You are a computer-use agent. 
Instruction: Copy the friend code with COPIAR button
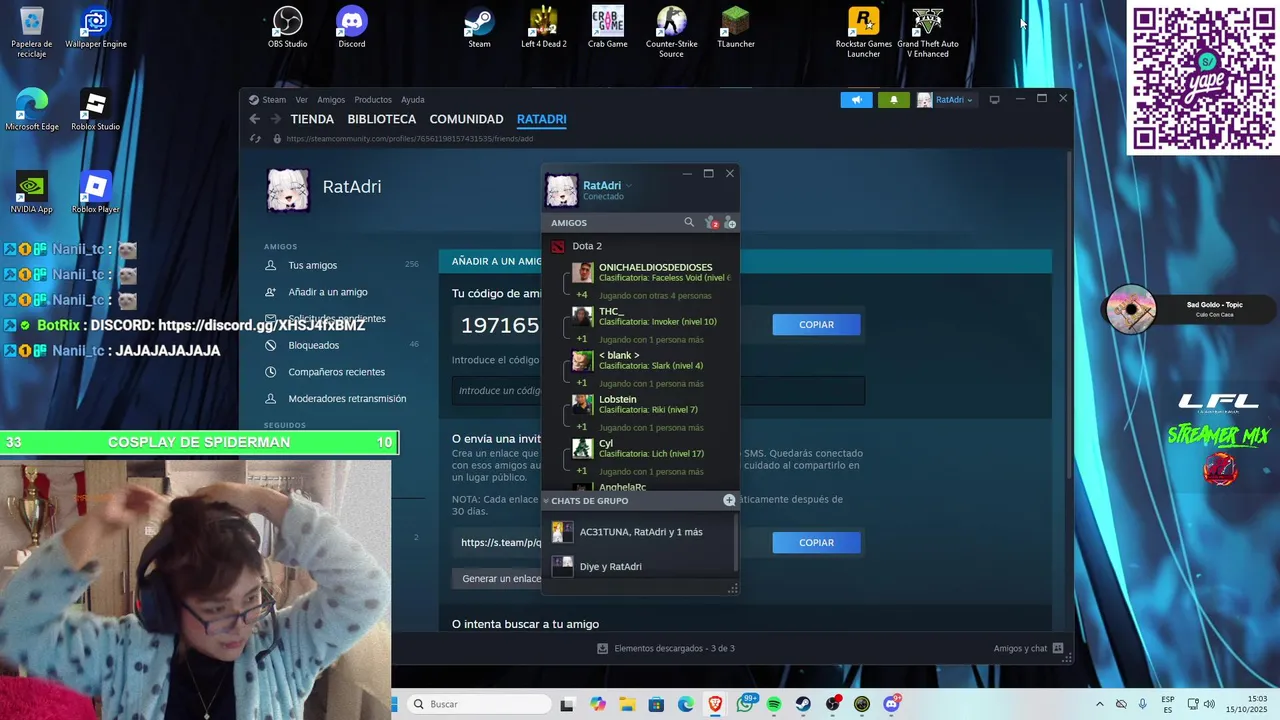click(x=816, y=324)
